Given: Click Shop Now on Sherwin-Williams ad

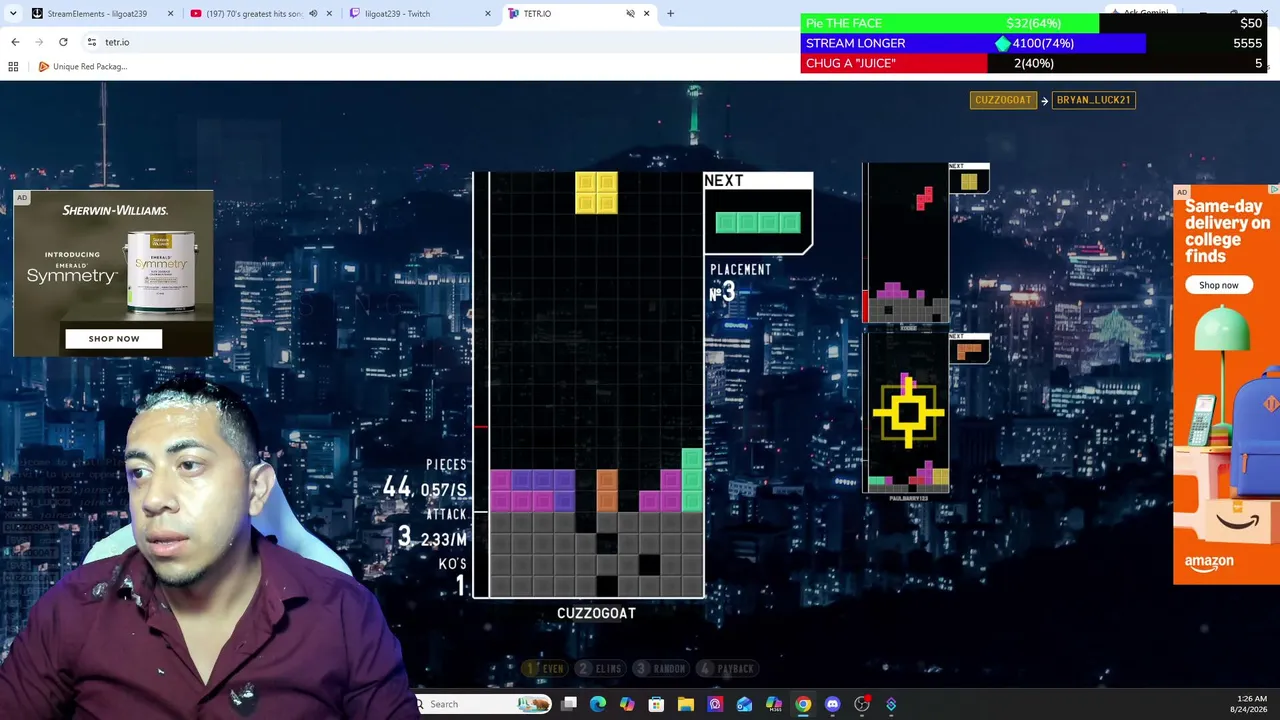Looking at the screenshot, I should tap(114, 339).
